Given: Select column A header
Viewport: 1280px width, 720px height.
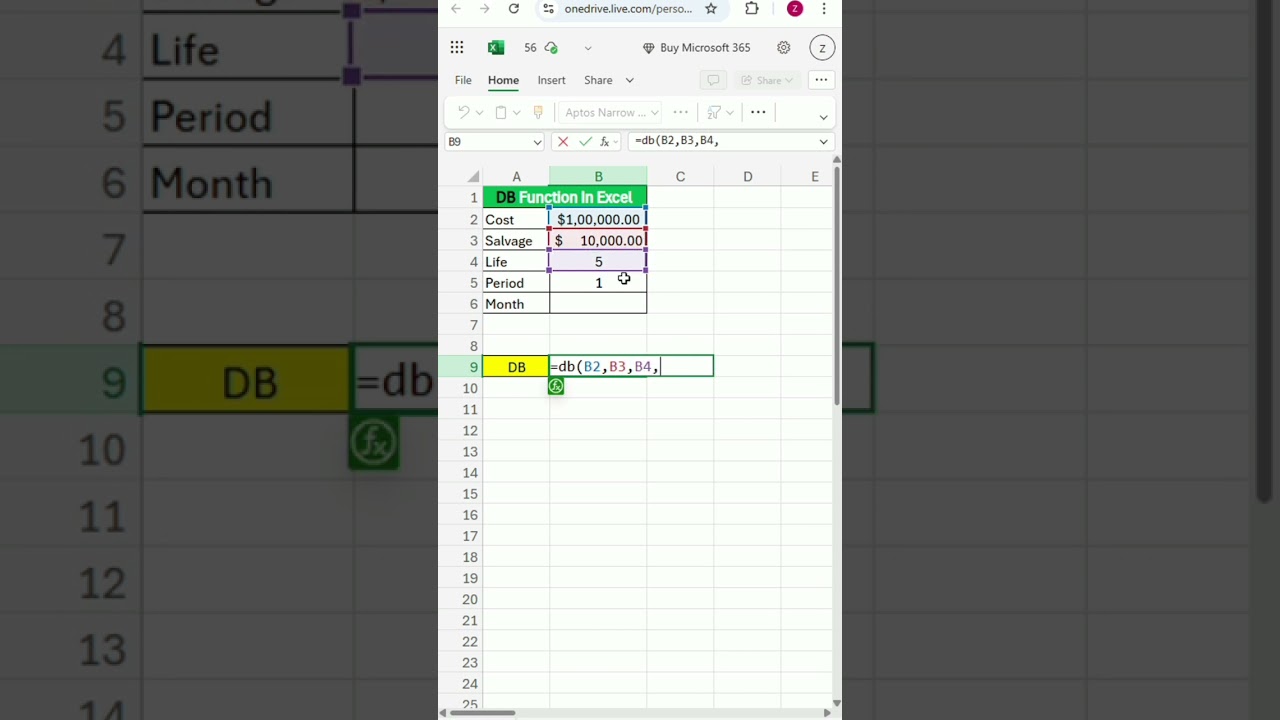Looking at the screenshot, I should click(516, 177).
